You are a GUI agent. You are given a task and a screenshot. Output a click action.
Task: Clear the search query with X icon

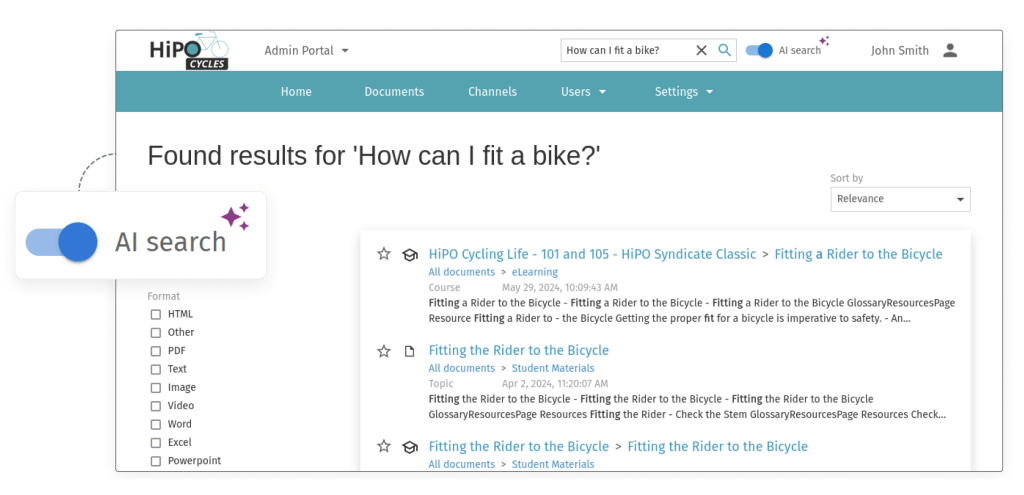701,50
